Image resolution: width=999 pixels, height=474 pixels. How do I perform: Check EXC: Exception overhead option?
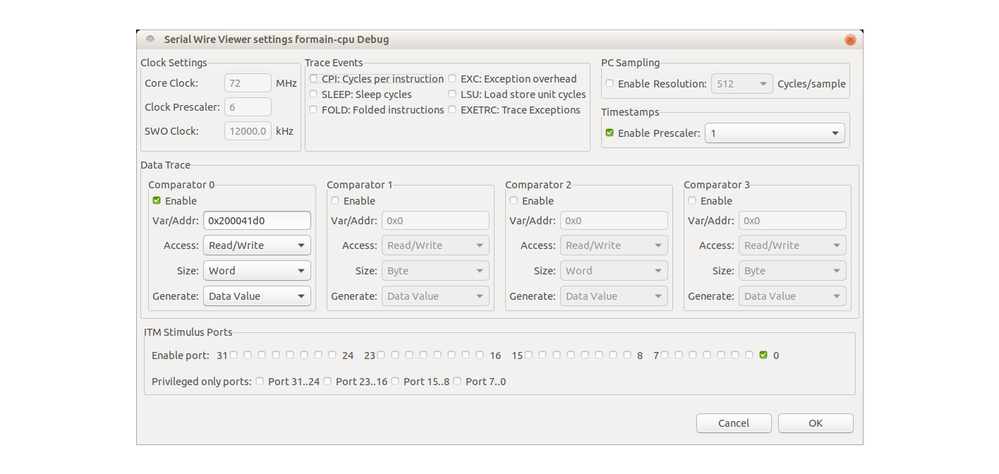[x=452, y=79]
